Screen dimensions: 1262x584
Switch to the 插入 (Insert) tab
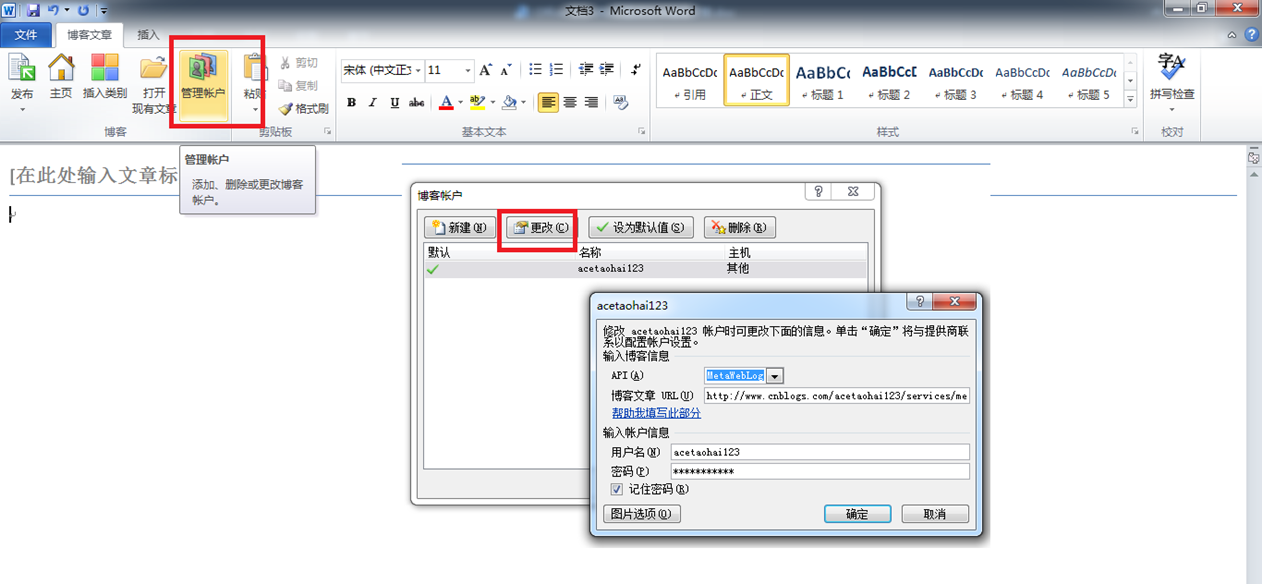click(148, 34)
